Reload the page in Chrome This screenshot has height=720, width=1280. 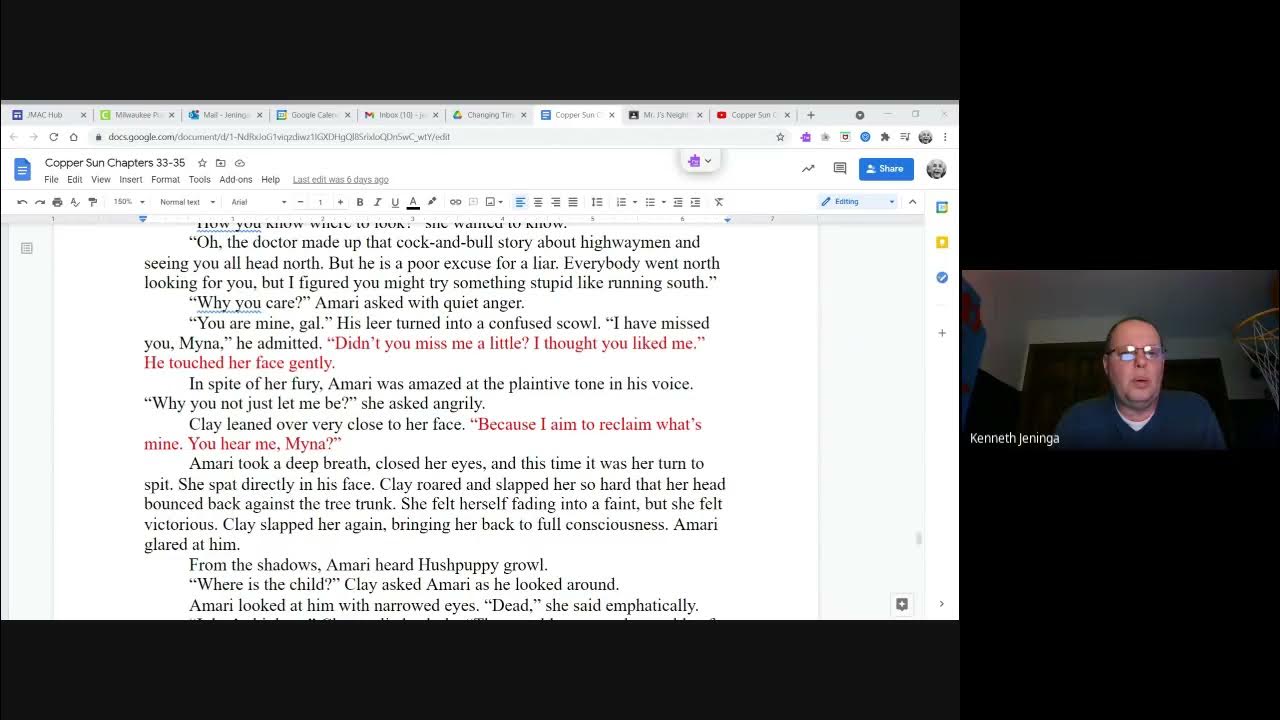pos(53,137)
